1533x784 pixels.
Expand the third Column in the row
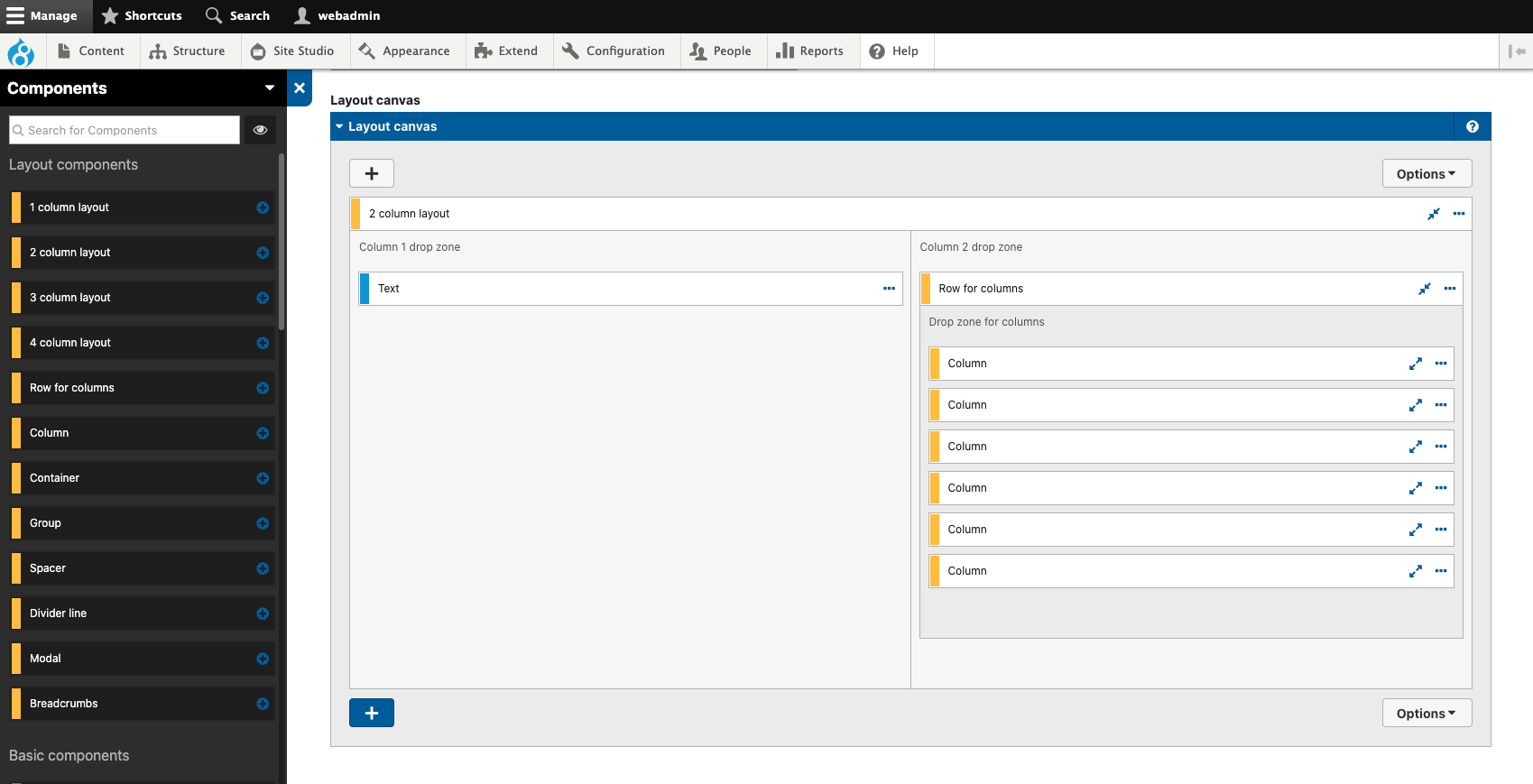(1415, 447)
